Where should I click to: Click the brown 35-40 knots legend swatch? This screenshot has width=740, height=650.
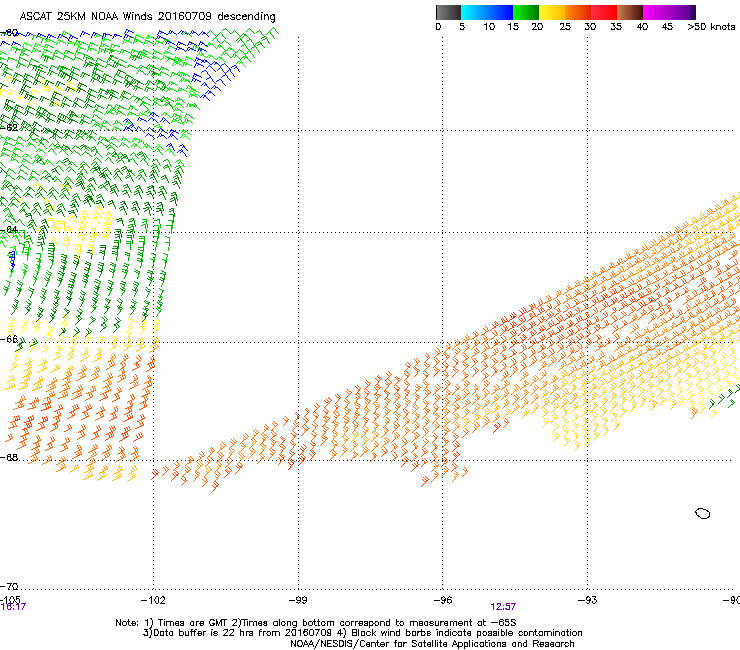(630, 12)
